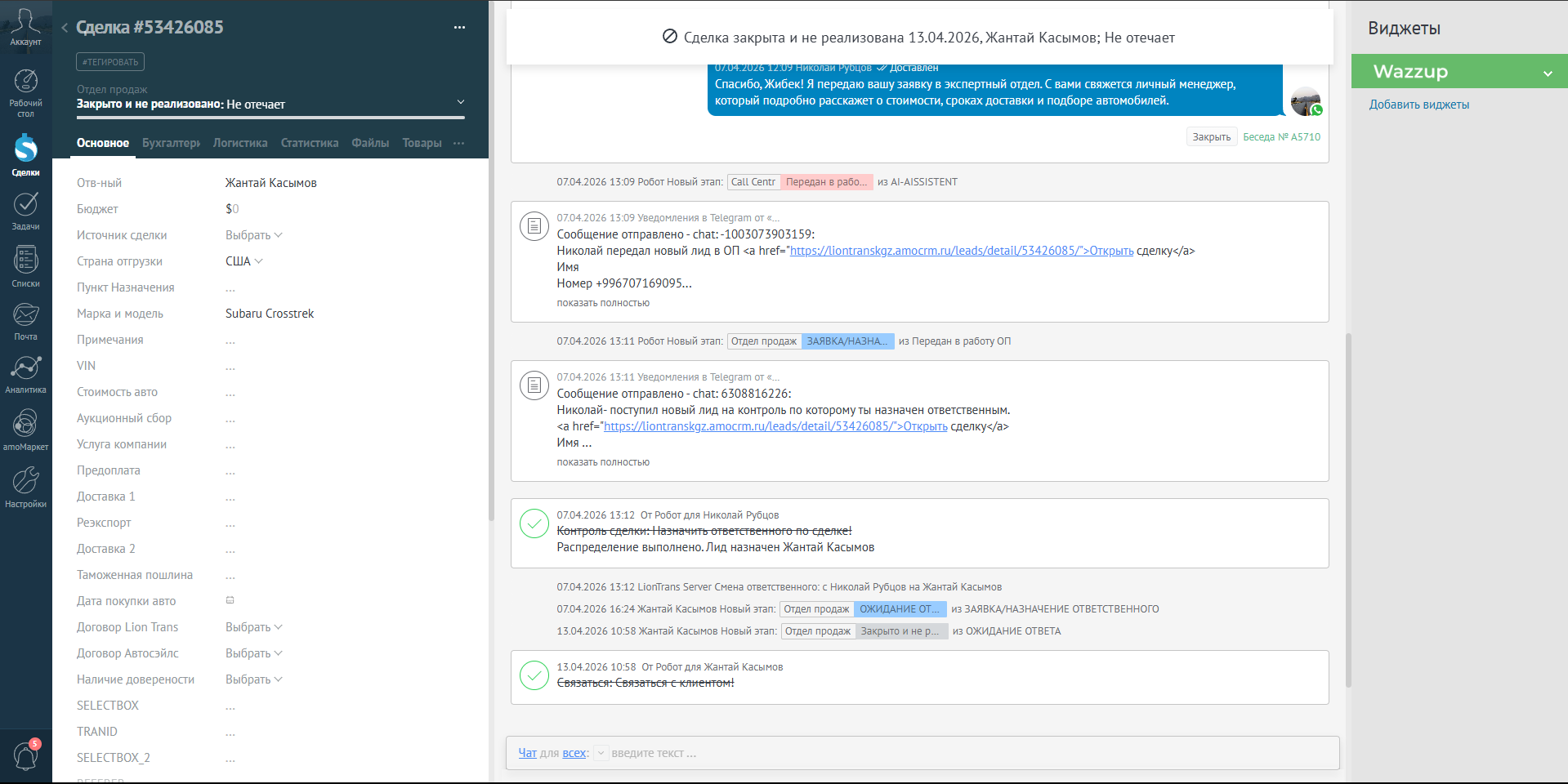Open Договор Автосэйлс Выбрать dropdown

(254, 653)
